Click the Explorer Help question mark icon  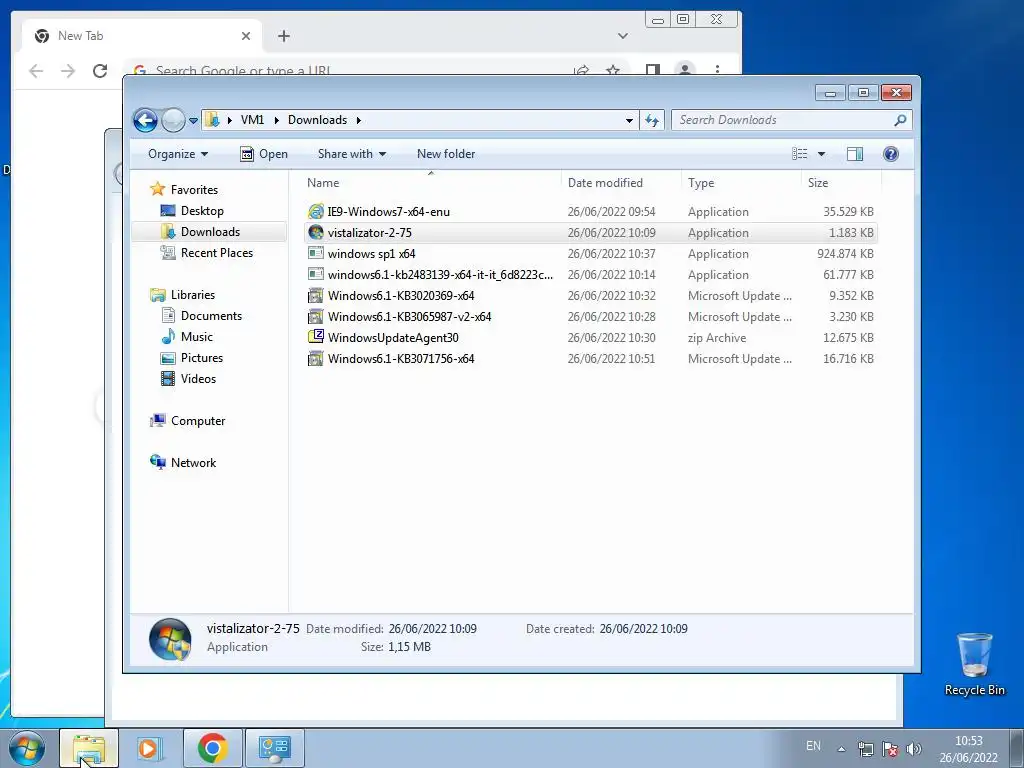coord(891,154)
